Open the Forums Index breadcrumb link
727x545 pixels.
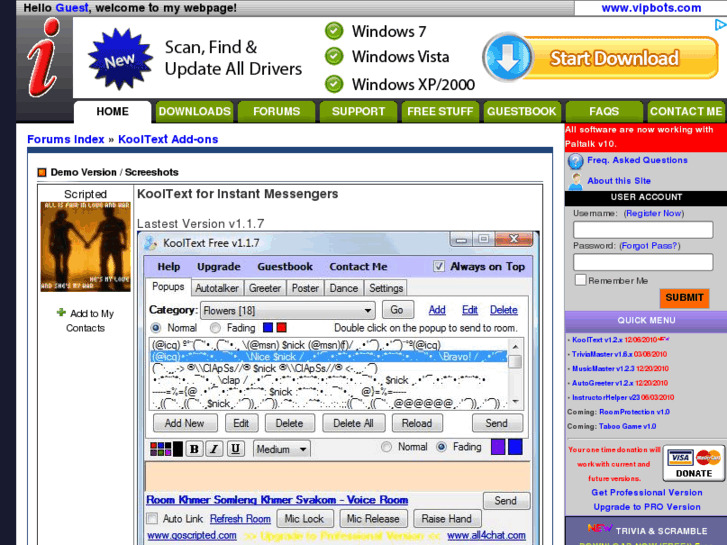coord(66,139)
